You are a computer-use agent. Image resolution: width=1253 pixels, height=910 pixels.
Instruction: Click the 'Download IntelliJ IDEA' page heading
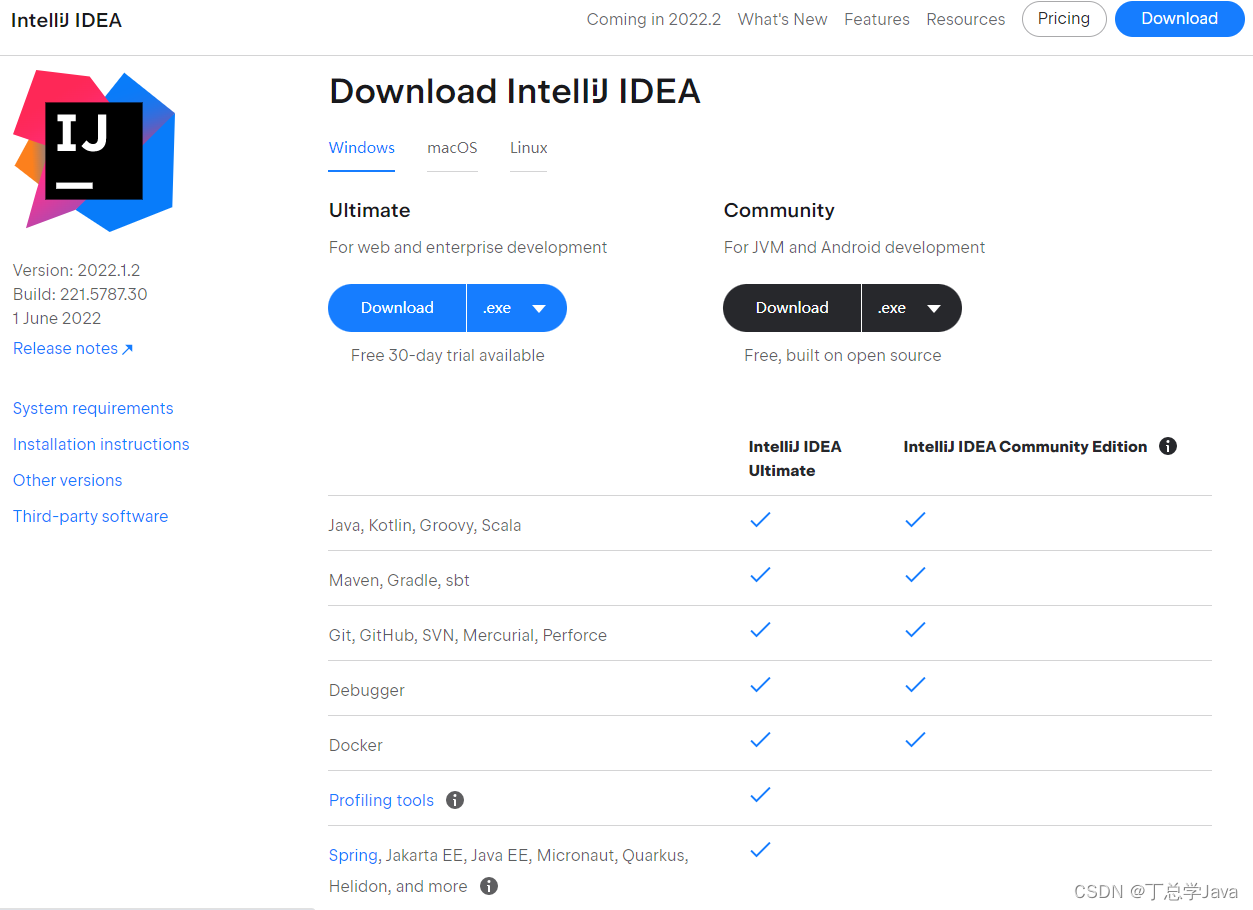[x=515, y=91]
